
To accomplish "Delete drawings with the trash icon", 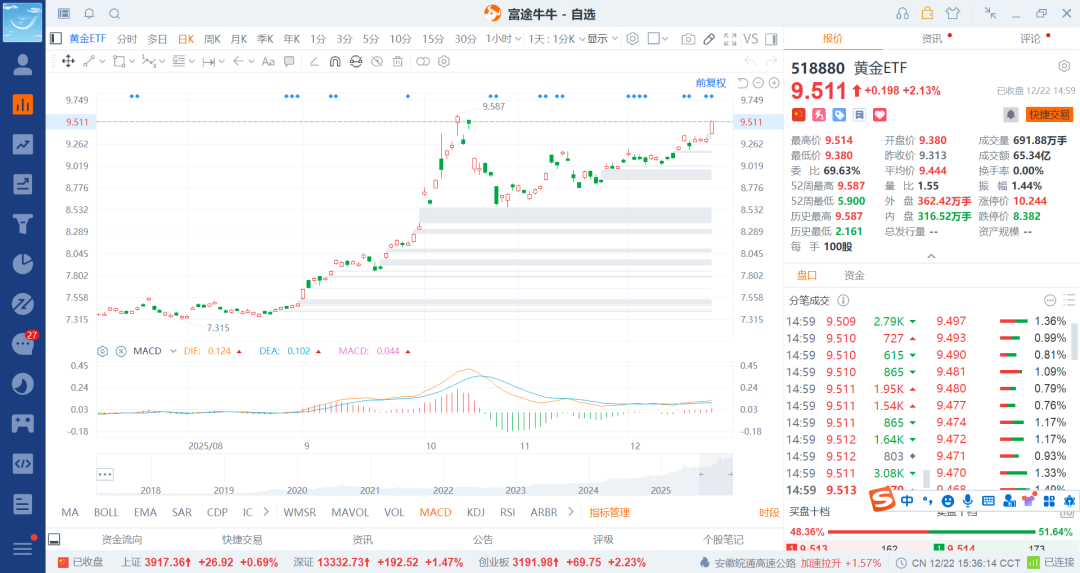I will click(x=397, y=61).
